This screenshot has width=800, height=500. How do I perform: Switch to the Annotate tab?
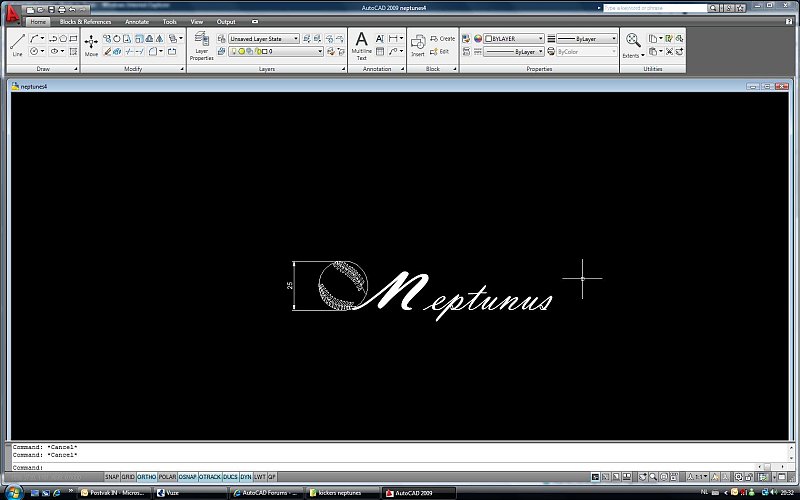coord(137,22)
